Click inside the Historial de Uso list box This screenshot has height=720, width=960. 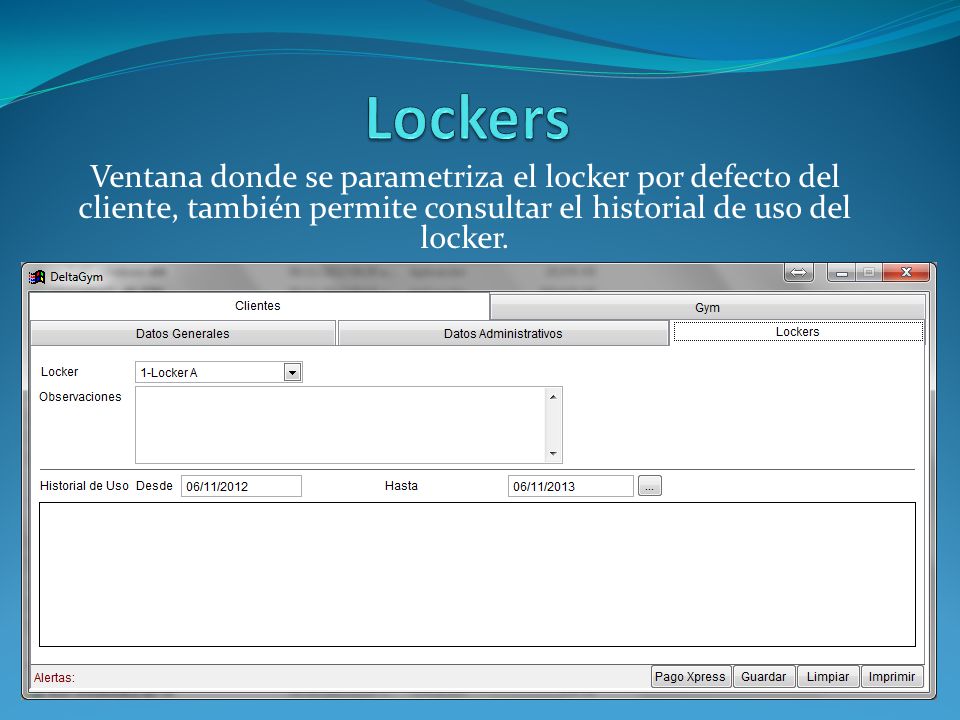(478, 574)
